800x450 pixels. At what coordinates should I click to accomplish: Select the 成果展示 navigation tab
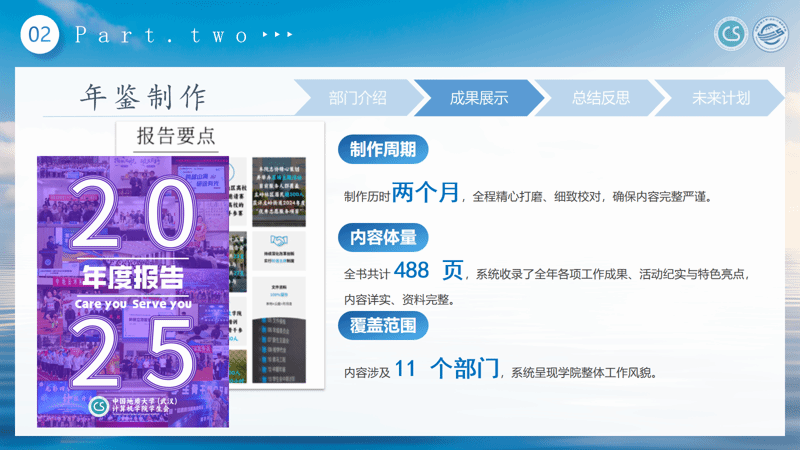[x=479, y=98]
